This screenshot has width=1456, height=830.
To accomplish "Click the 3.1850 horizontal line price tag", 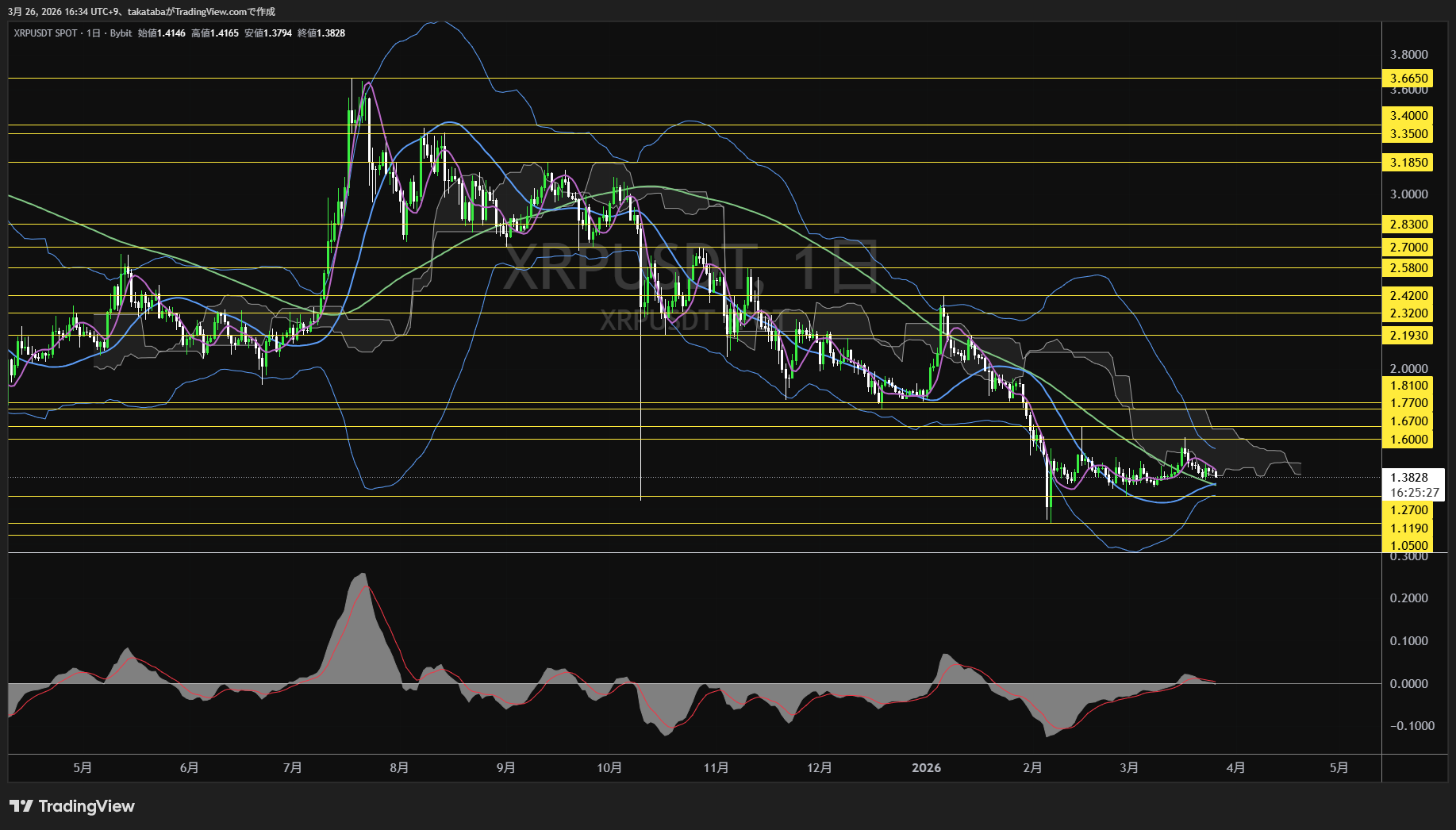I will click(1408, 163).
